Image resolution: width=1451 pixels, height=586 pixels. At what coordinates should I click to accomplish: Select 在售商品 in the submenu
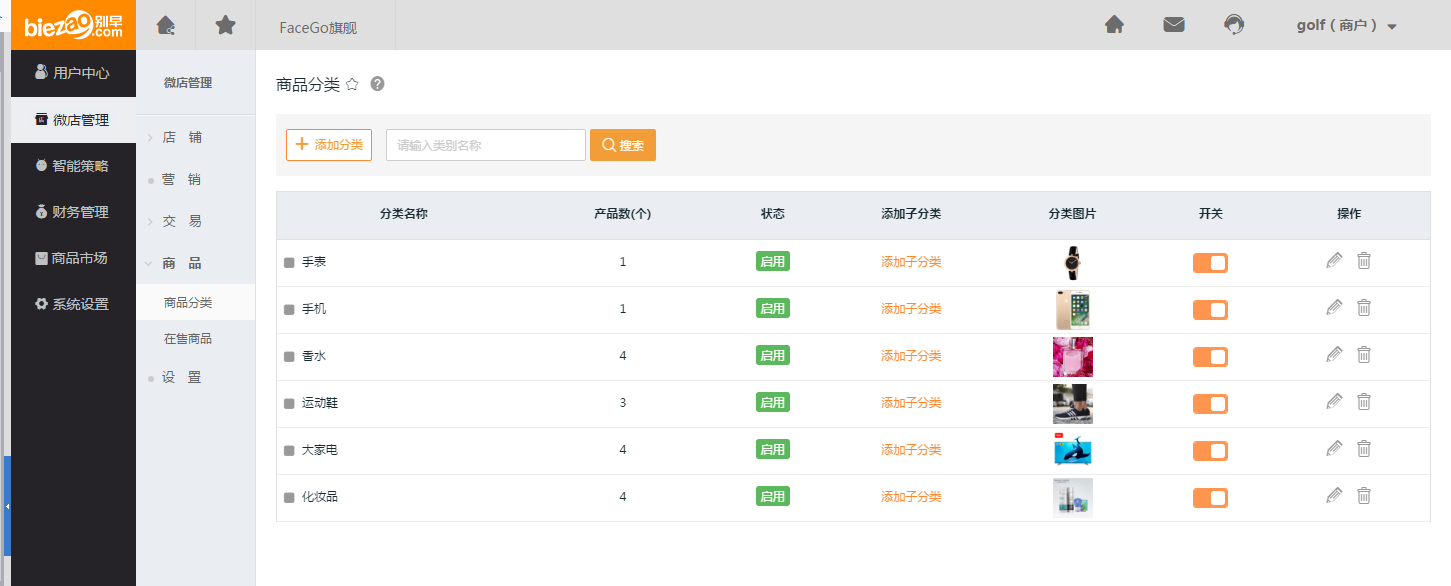point(188,339)
